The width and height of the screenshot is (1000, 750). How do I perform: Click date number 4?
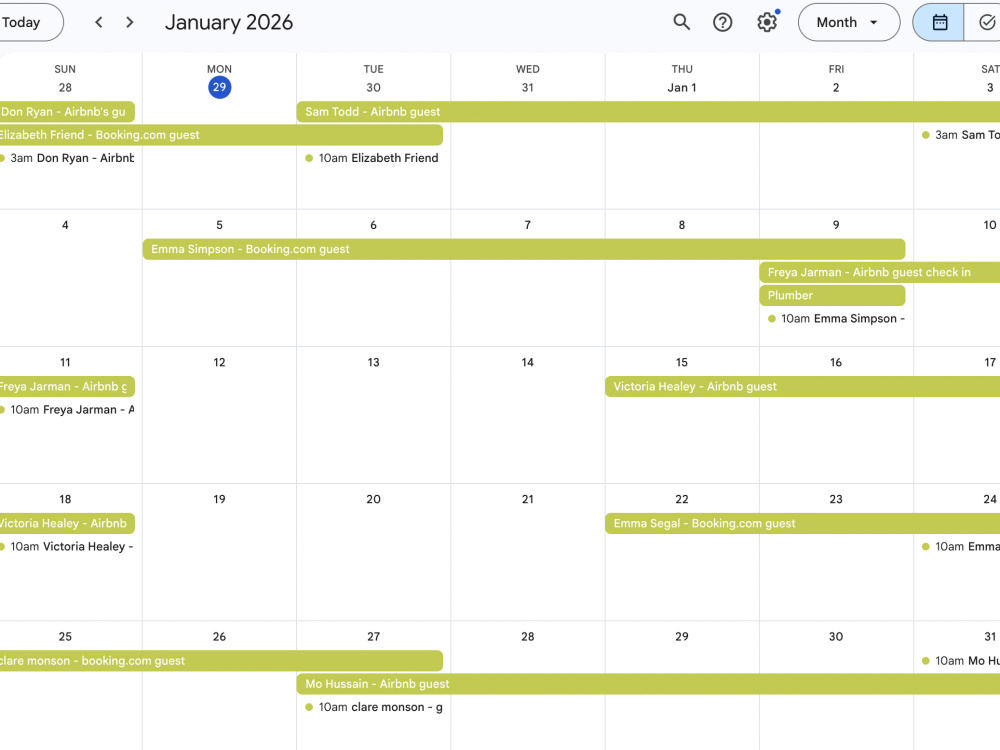pos(65,225)
